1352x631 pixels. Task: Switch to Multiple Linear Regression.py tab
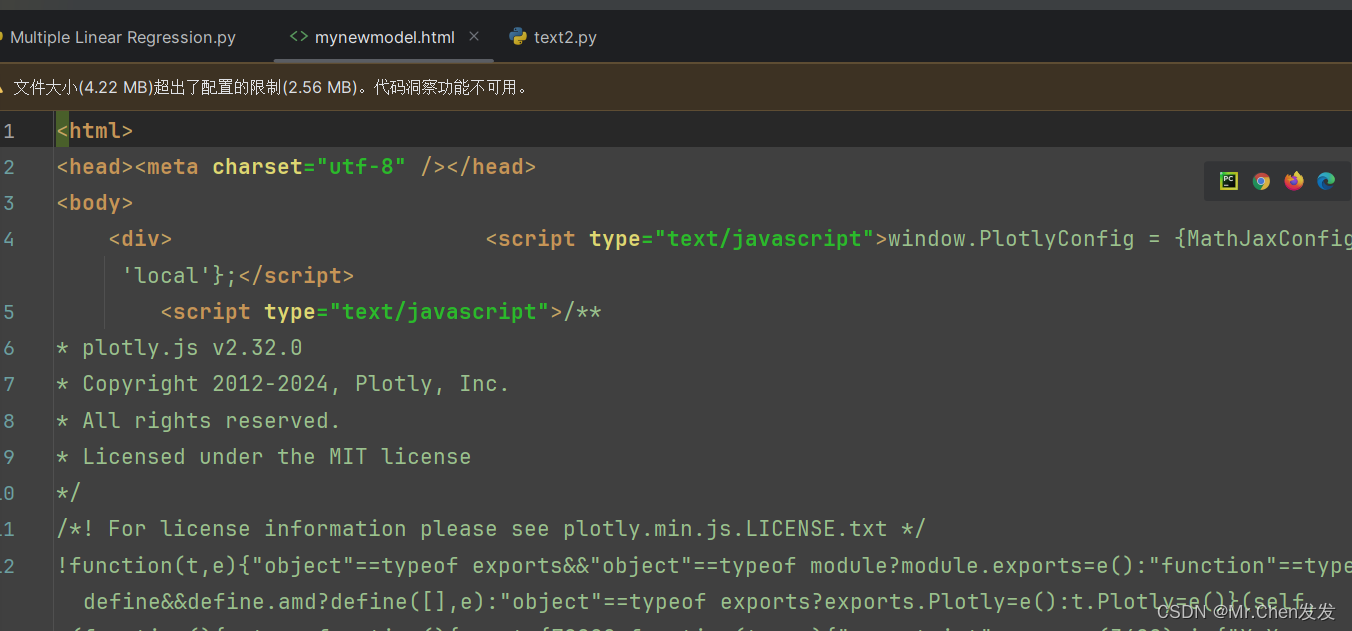(122, 37)
